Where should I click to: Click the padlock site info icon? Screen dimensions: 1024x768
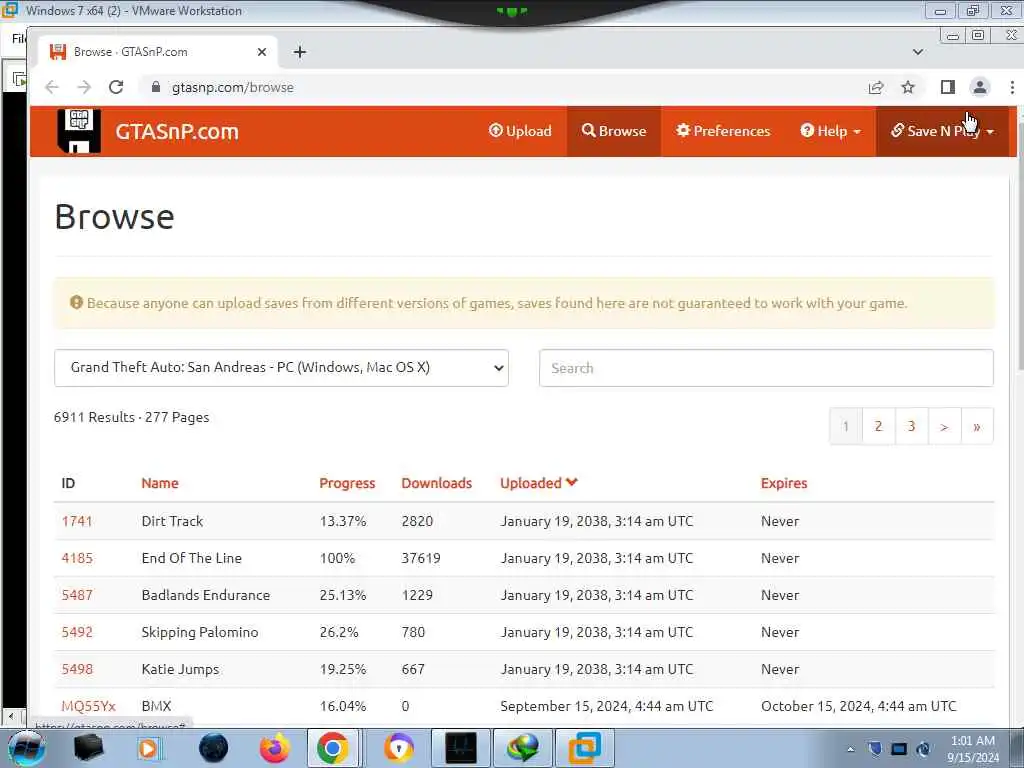pos(155,87)
